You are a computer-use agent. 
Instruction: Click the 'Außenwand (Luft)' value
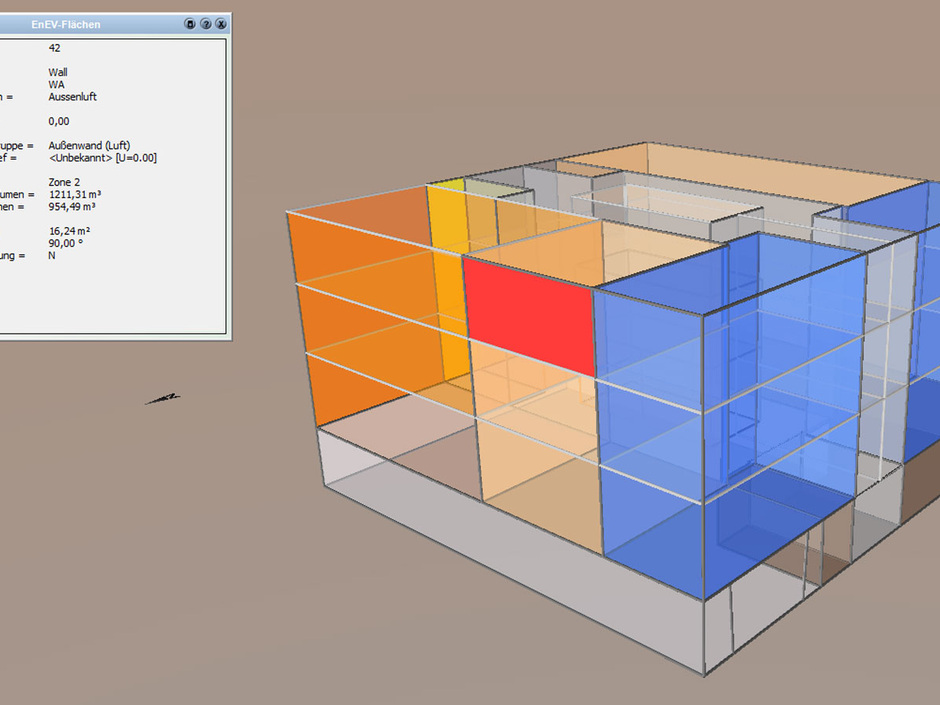coord(89,146)
